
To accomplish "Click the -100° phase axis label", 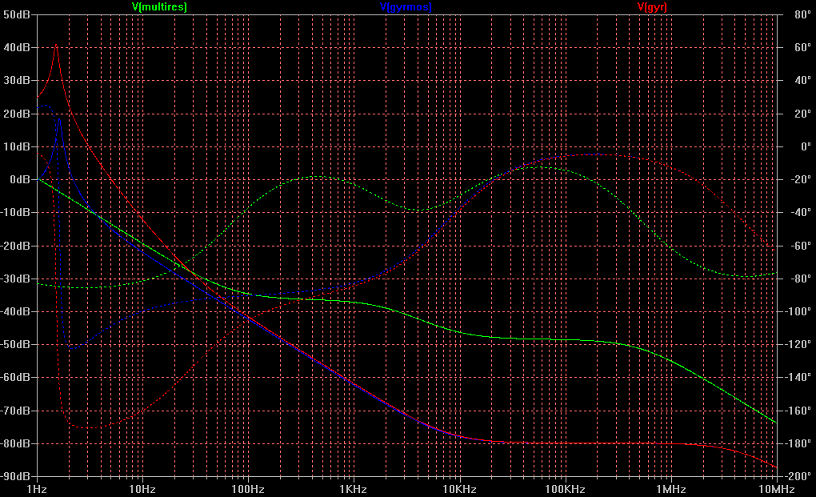I will pyautogui.click(x=798, y=311).
